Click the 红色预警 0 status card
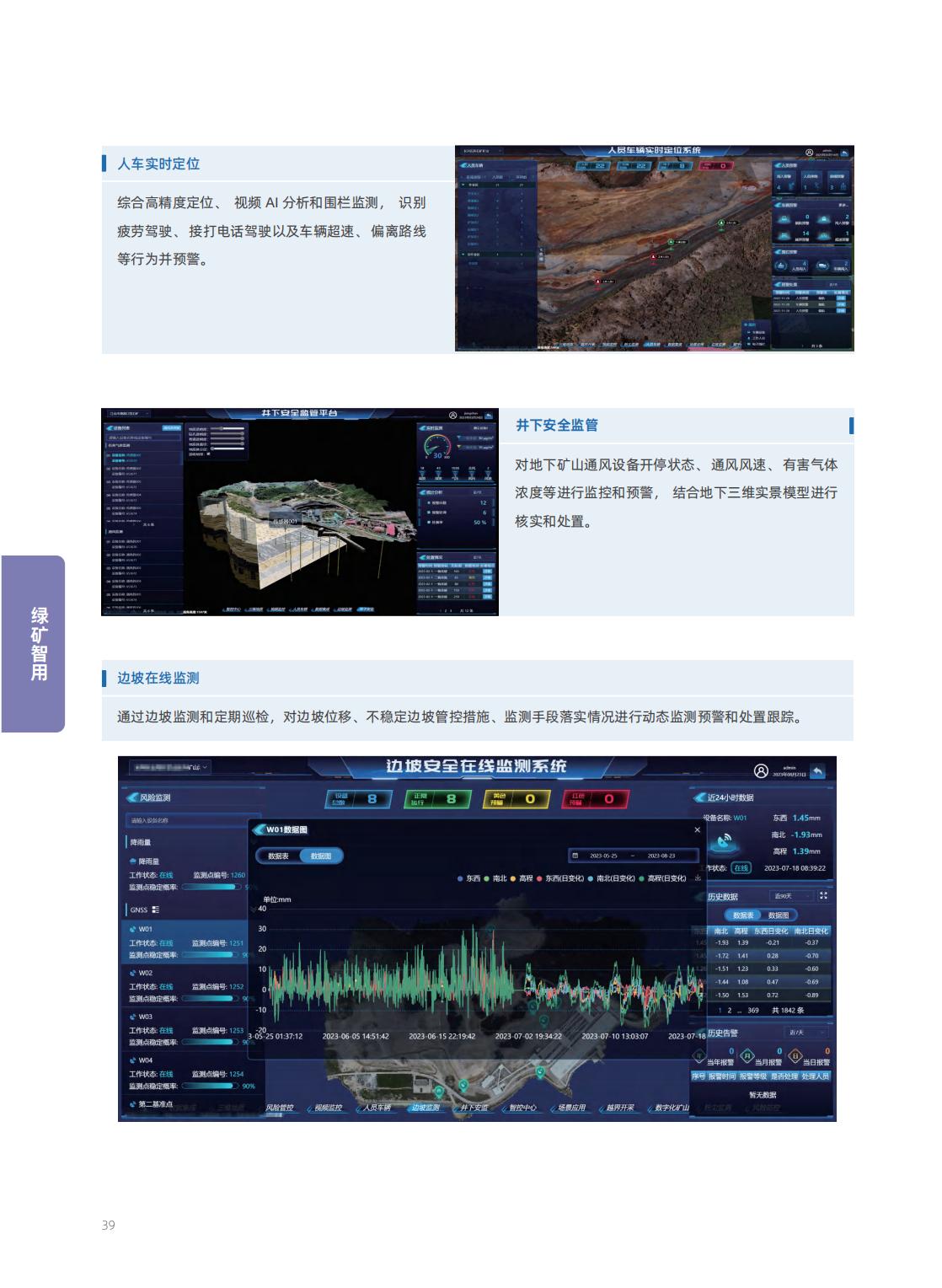942x1288 pixels. click(x=596, y=798)
